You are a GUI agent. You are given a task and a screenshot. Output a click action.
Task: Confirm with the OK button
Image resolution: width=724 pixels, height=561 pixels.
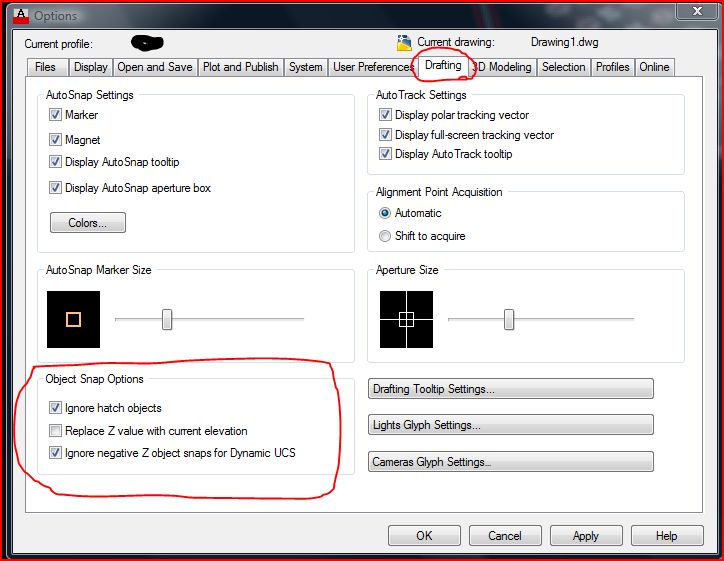point(424,536)
